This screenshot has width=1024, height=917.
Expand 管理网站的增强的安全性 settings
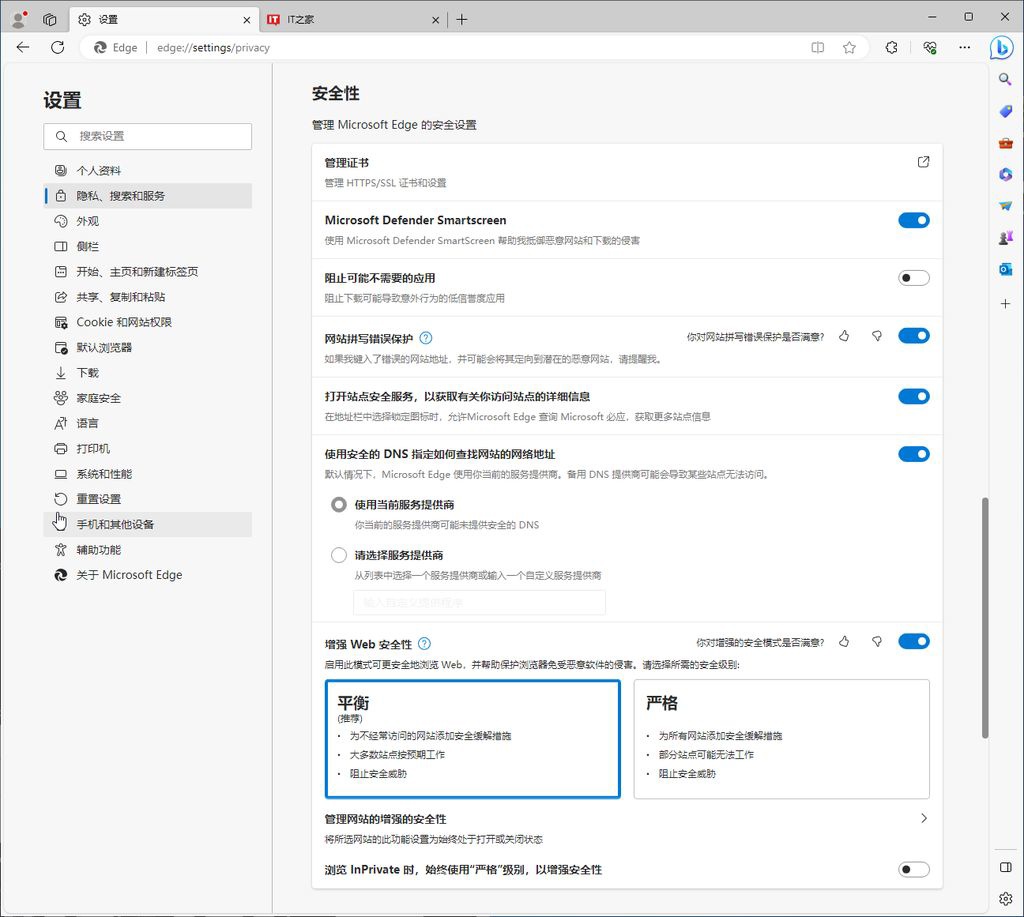tap(922, 818)
